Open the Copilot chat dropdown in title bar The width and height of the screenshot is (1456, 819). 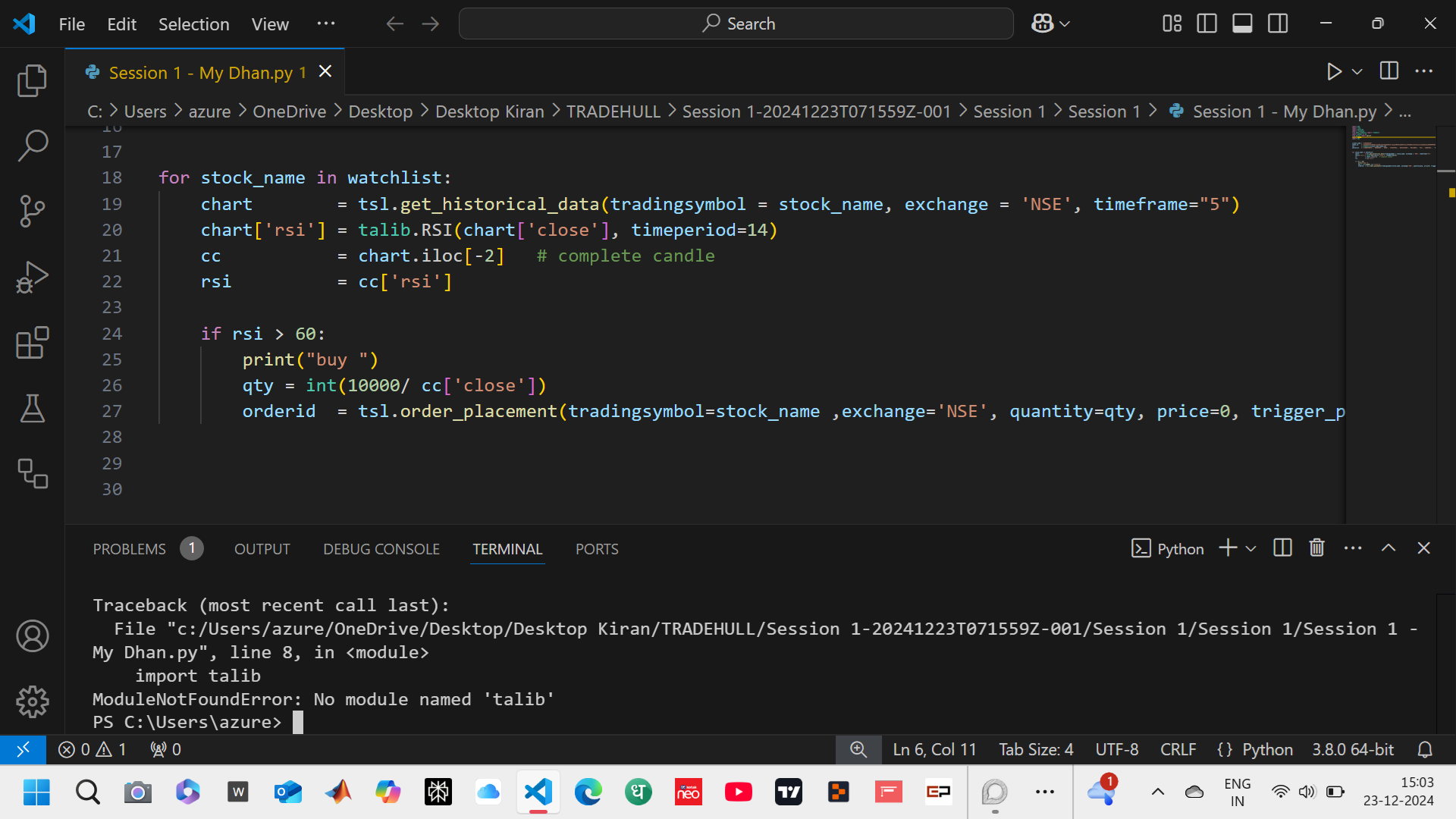(x=1065, y=24)
